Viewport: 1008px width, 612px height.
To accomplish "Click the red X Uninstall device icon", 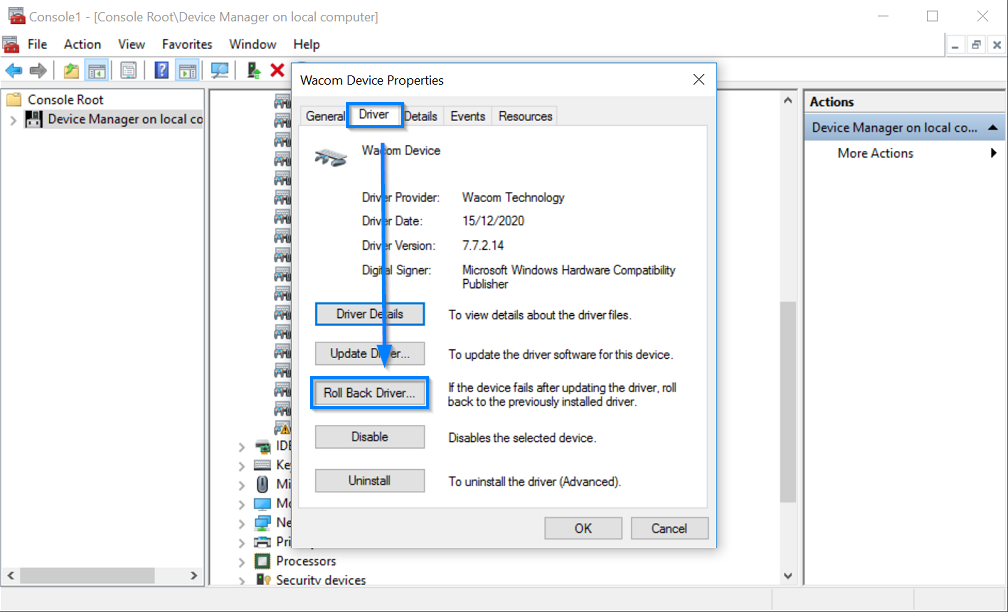I will click(x=277, y=70).
